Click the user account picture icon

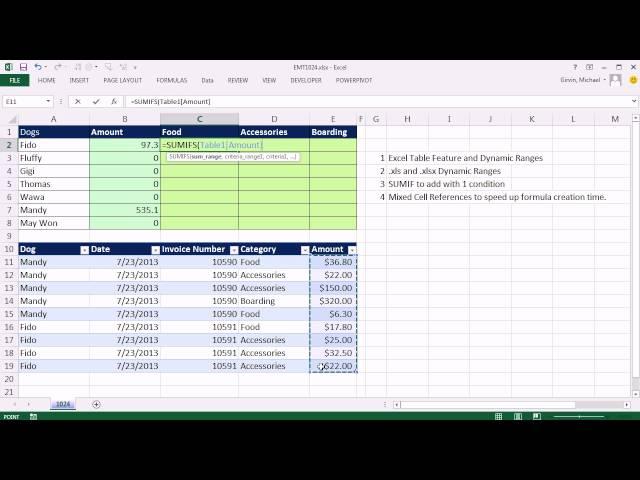point(615,80)
